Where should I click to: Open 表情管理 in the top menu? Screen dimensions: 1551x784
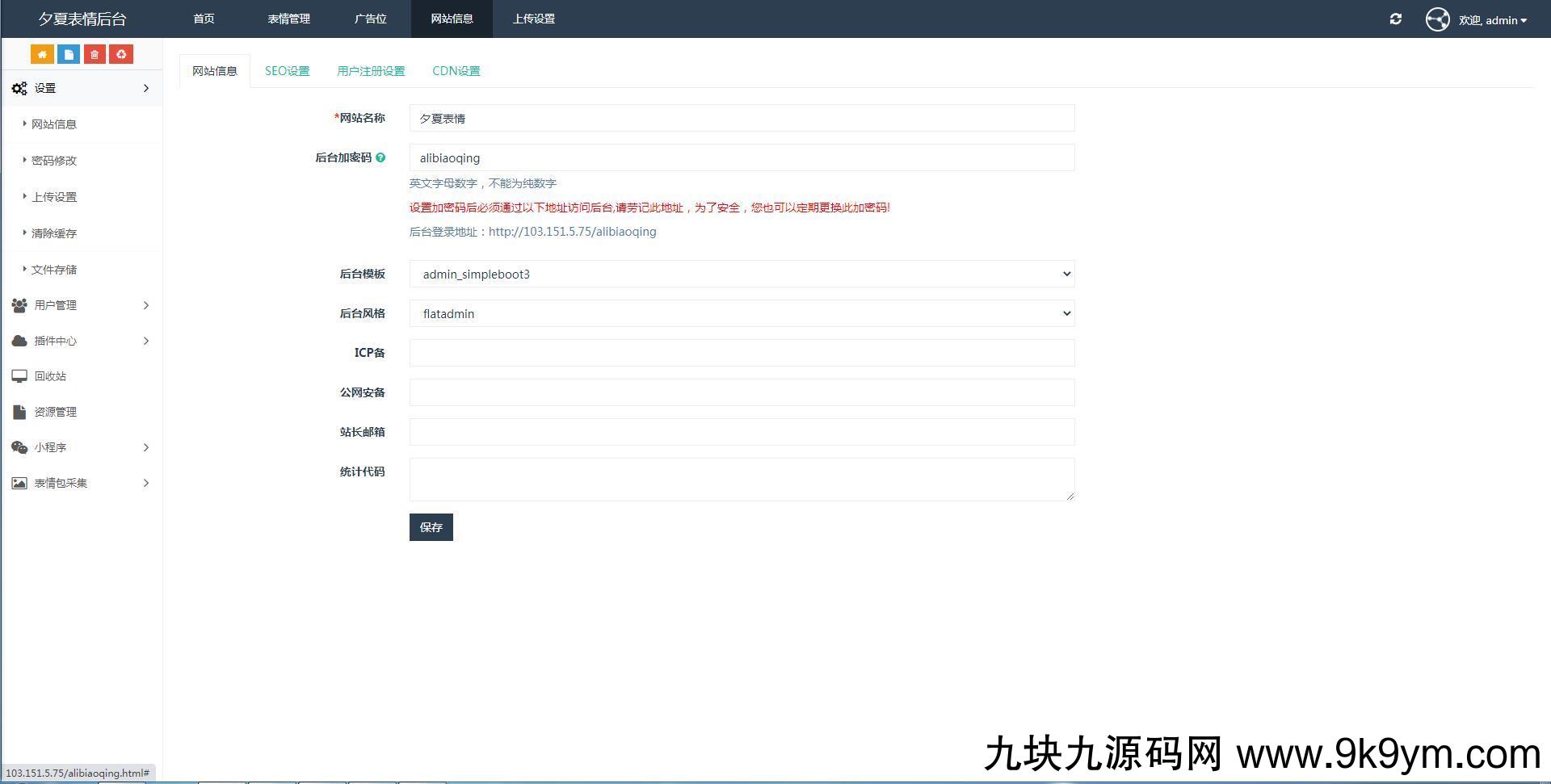coord(288,19)
